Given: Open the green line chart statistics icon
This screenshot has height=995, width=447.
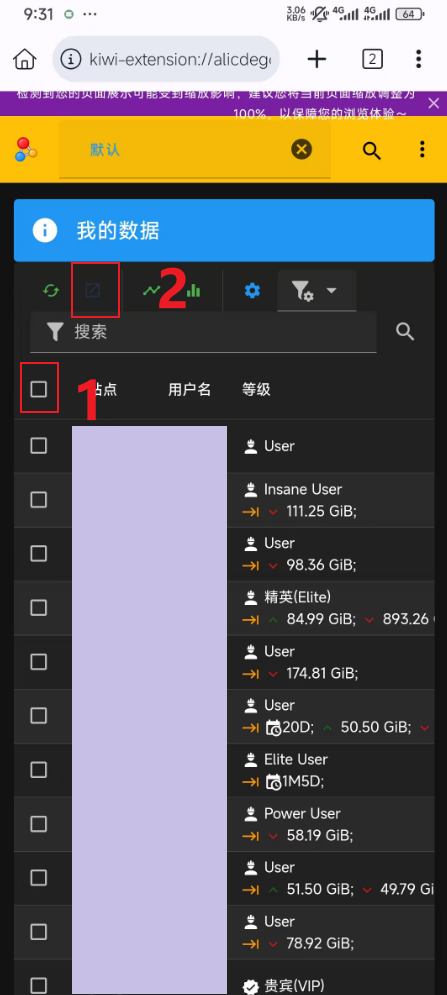Looking at the screenshot, I should tap(152, 291).
